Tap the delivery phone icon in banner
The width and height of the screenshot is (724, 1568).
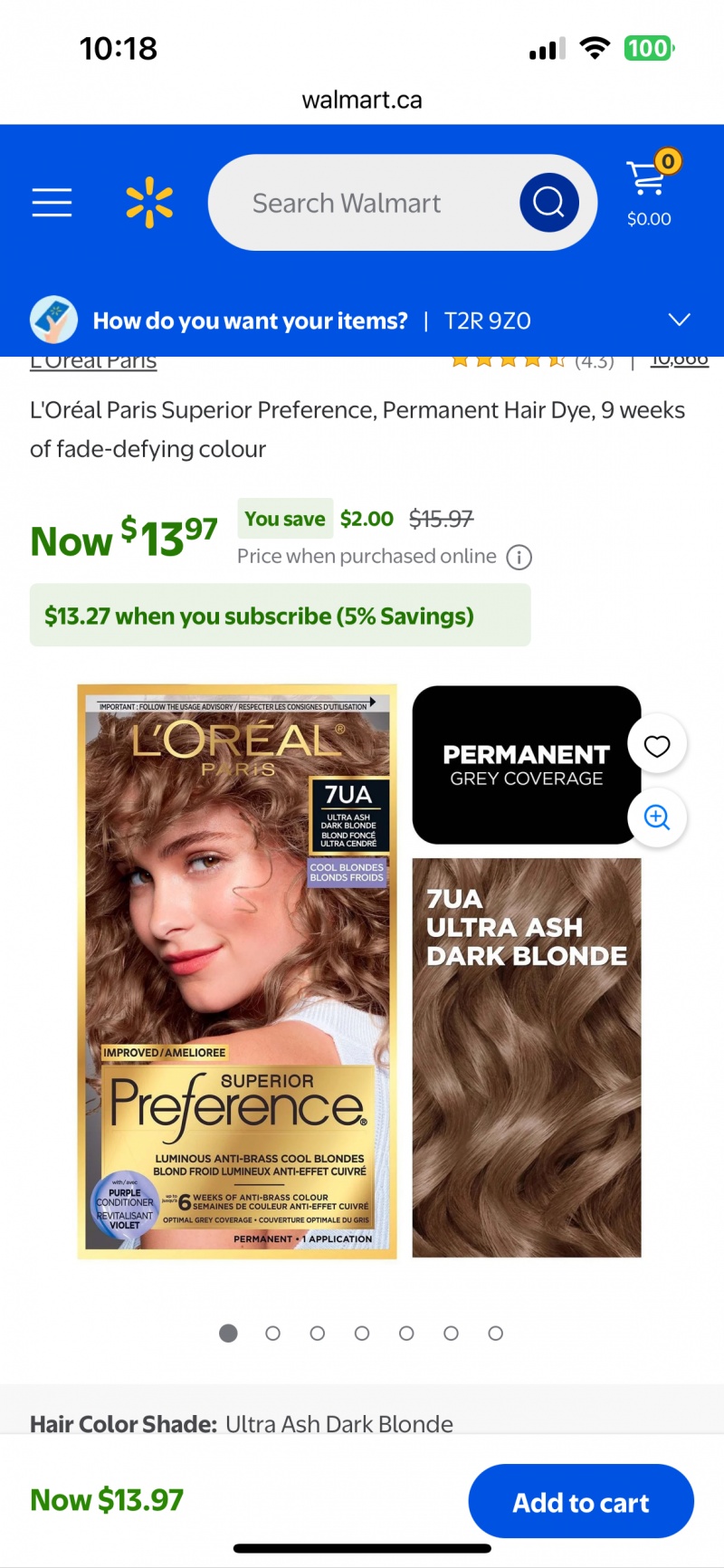tap(53, 320)
